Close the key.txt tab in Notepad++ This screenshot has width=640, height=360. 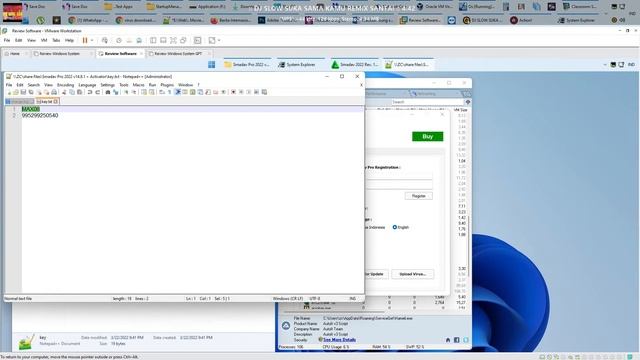click(56, 101)
